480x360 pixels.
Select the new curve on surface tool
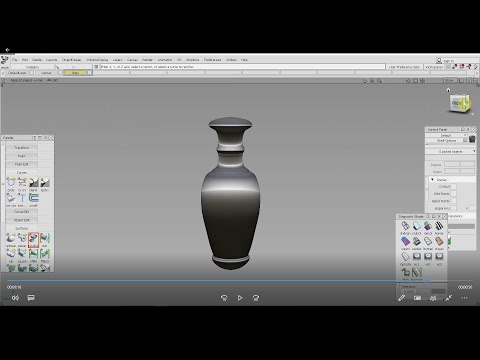(11, 198)
